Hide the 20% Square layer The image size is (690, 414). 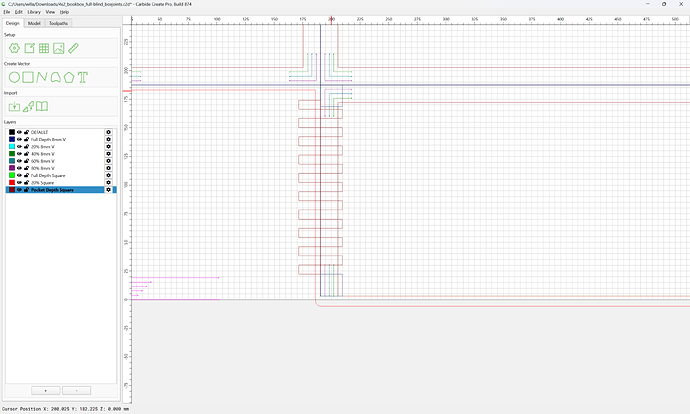pos(19,183)
